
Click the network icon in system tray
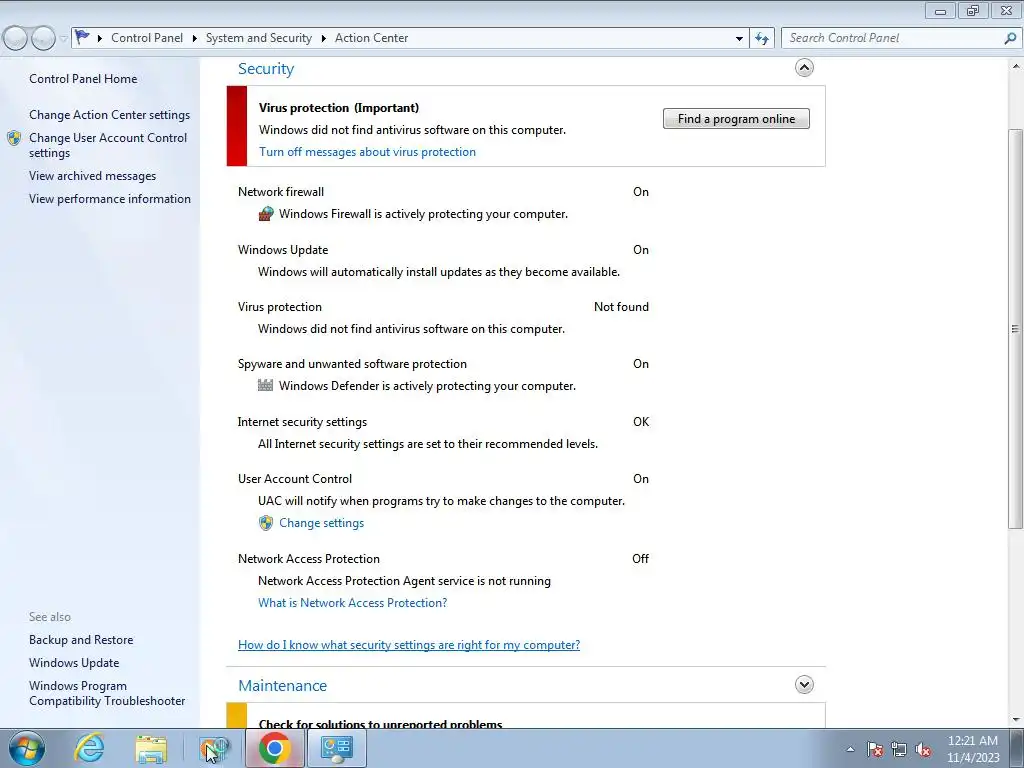(899, 749)
